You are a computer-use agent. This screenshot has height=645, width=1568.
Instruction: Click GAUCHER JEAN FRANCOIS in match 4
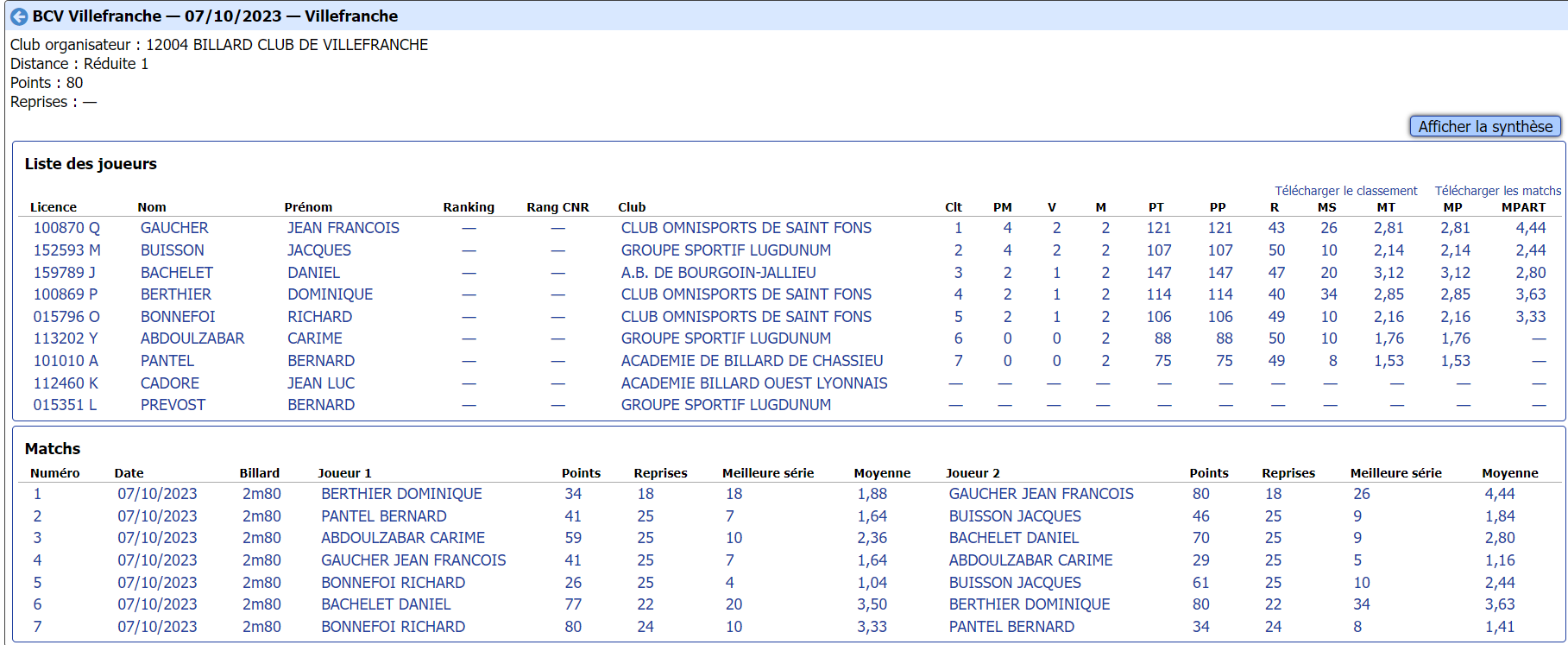tap(413, 560)
